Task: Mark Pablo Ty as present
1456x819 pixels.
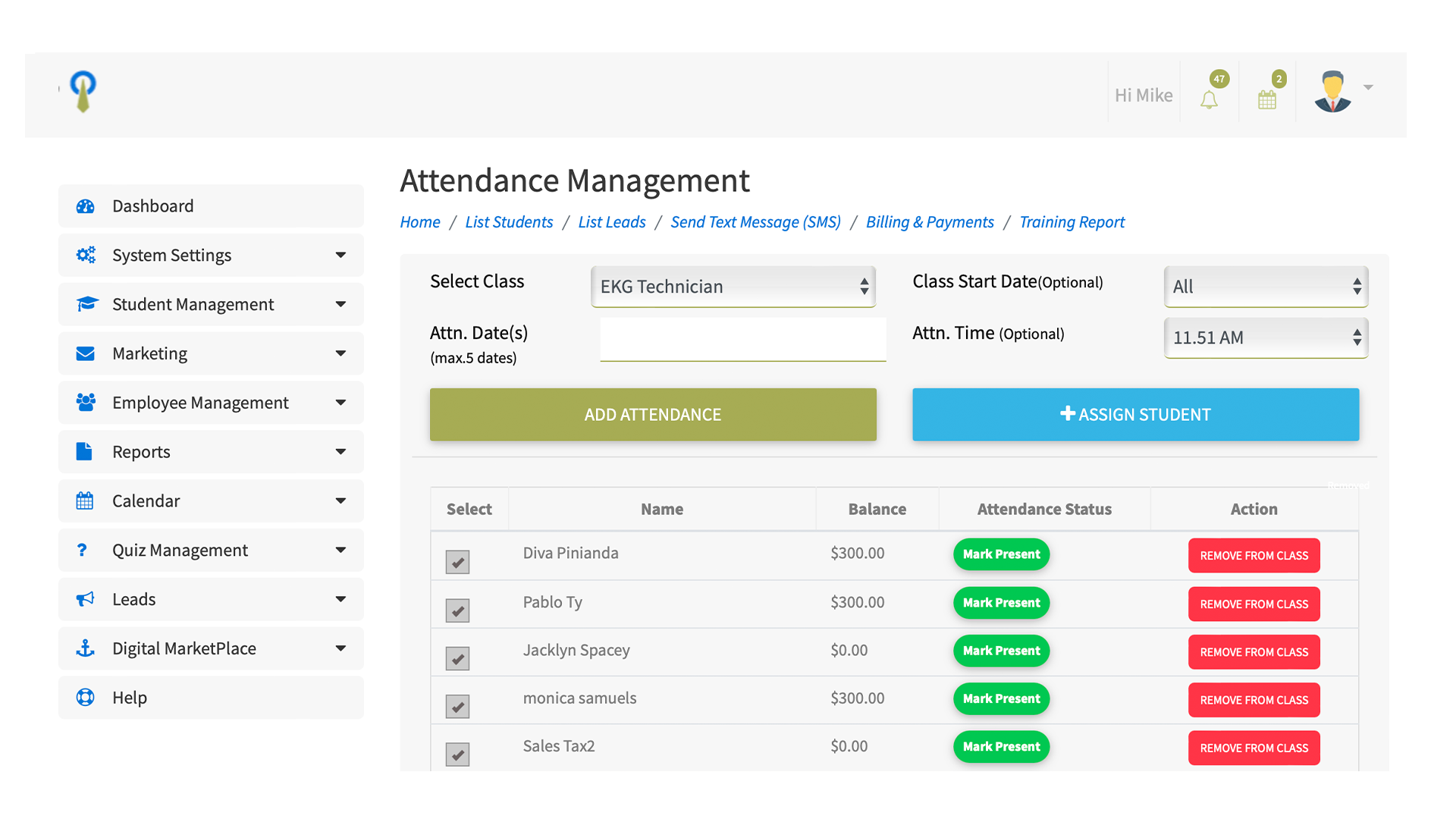Action: point(1001,603)
